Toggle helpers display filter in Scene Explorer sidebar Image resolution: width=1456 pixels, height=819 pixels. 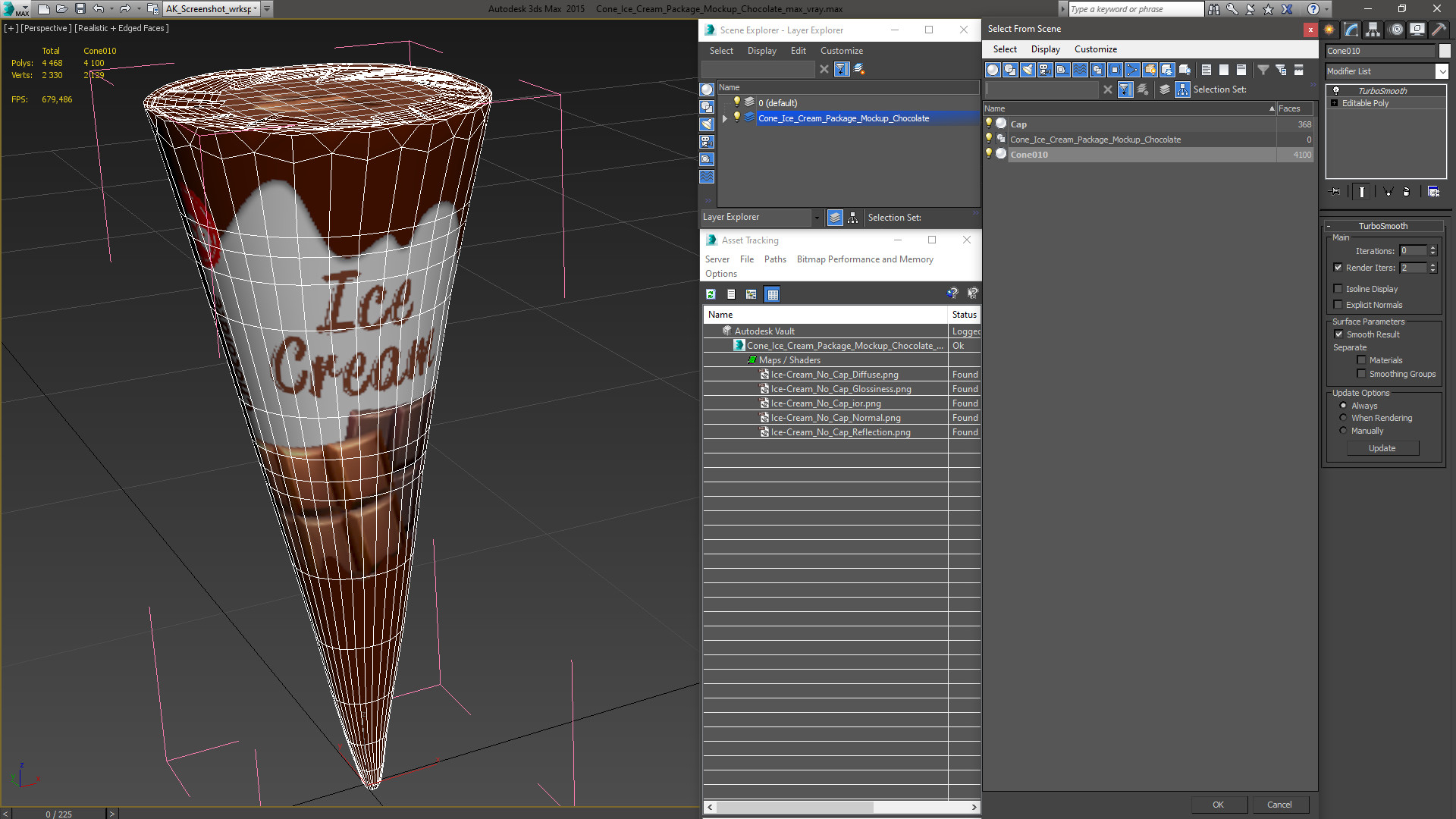(707, 159)
